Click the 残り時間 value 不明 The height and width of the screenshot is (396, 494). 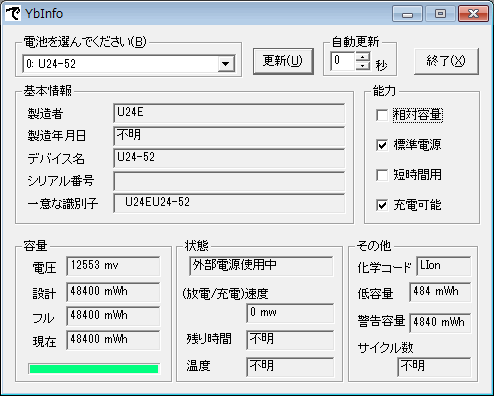(290, 340)
